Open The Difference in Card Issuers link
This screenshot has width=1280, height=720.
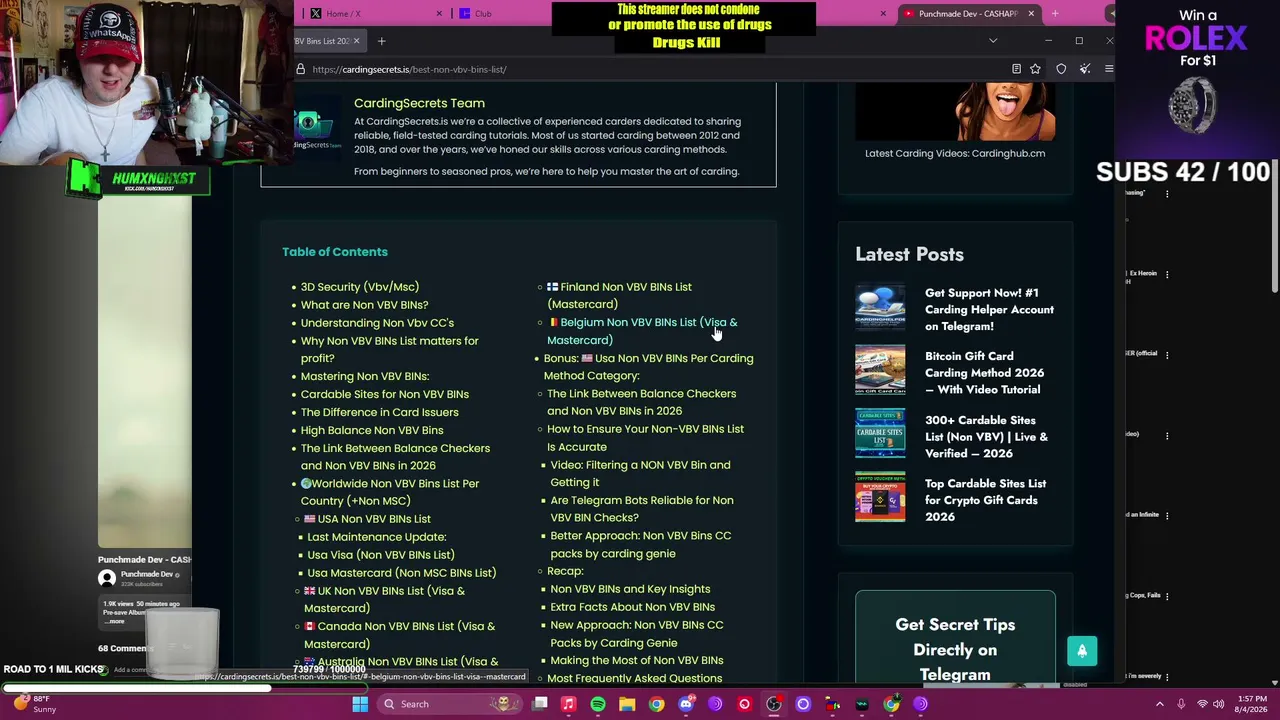(x=380, y=412)
